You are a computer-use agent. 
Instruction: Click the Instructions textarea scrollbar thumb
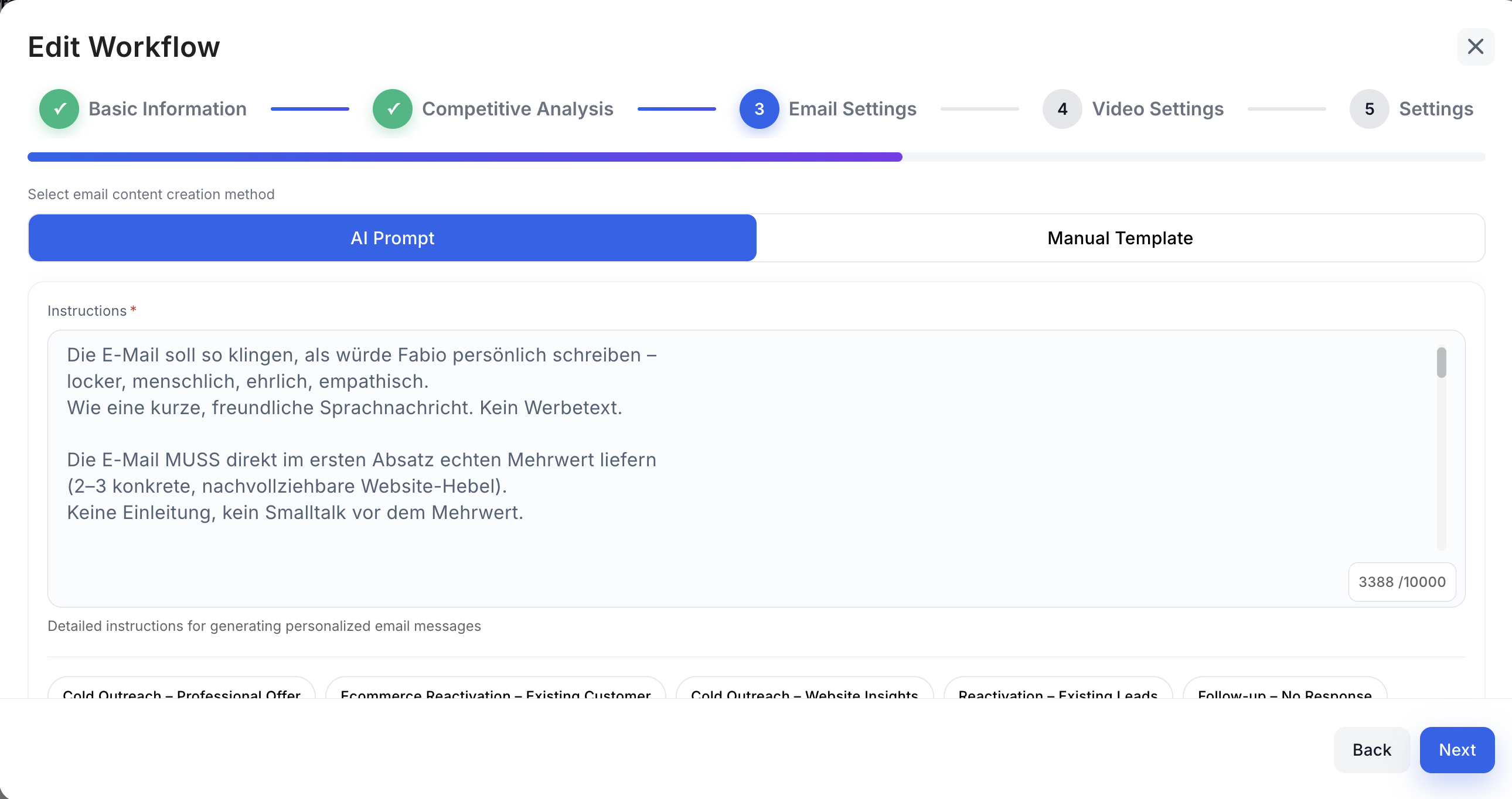(x=1442, y=363)
